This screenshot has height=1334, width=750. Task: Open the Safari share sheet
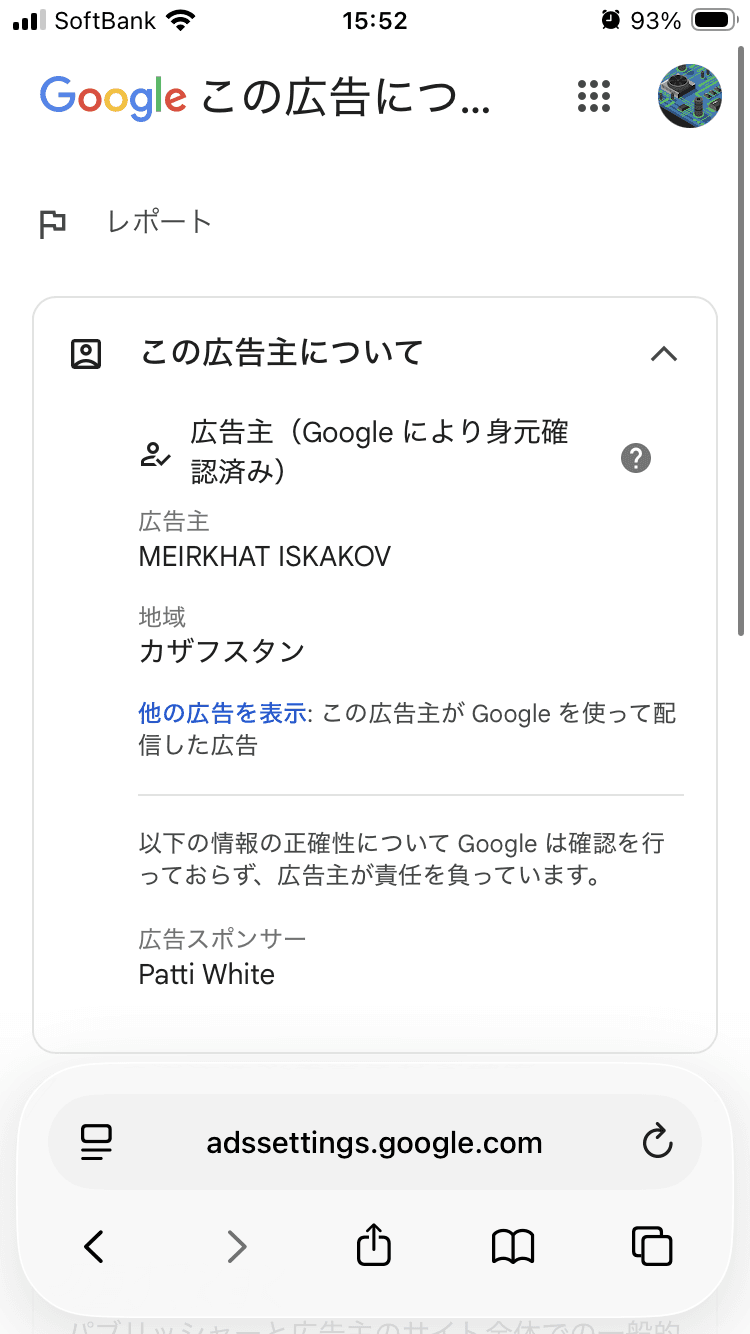tap(374, 1244)
